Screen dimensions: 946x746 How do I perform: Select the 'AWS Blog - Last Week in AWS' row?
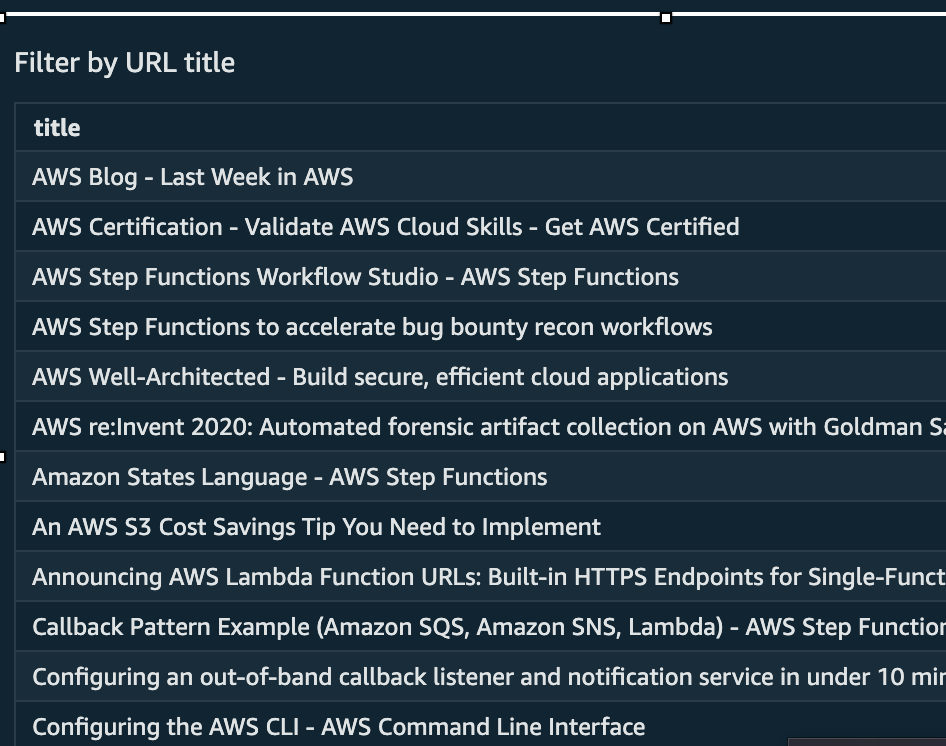point(481,177)
